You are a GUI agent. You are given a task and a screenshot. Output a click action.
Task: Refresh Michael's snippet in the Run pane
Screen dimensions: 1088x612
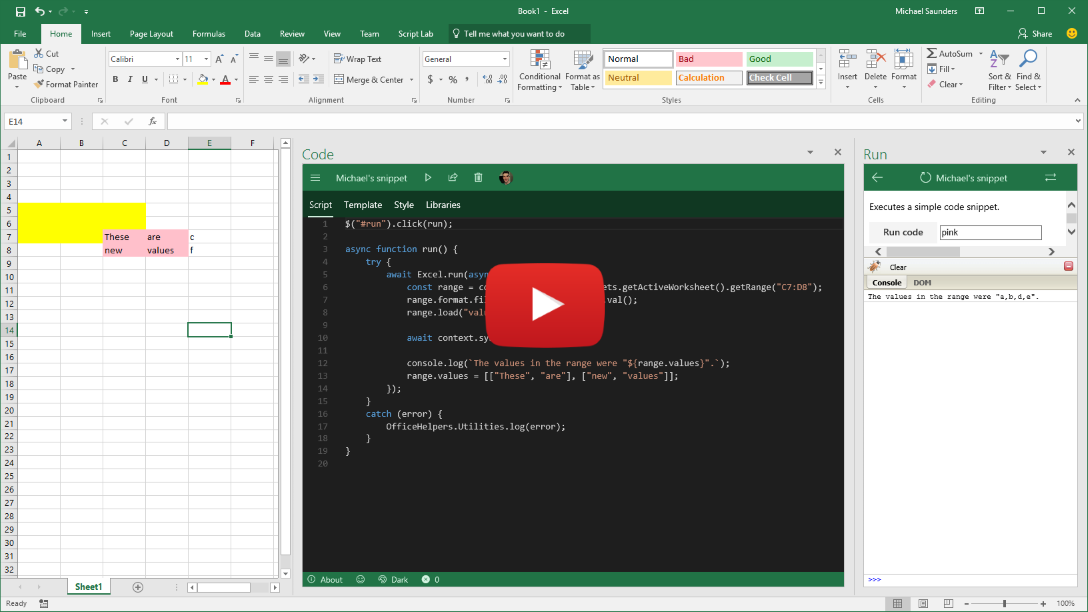point(925,178)
